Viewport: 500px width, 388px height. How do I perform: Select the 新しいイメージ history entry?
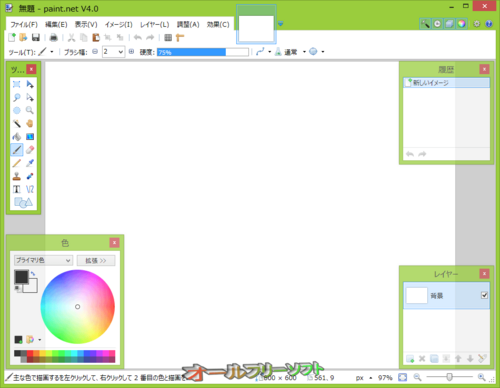coord(447,83)
